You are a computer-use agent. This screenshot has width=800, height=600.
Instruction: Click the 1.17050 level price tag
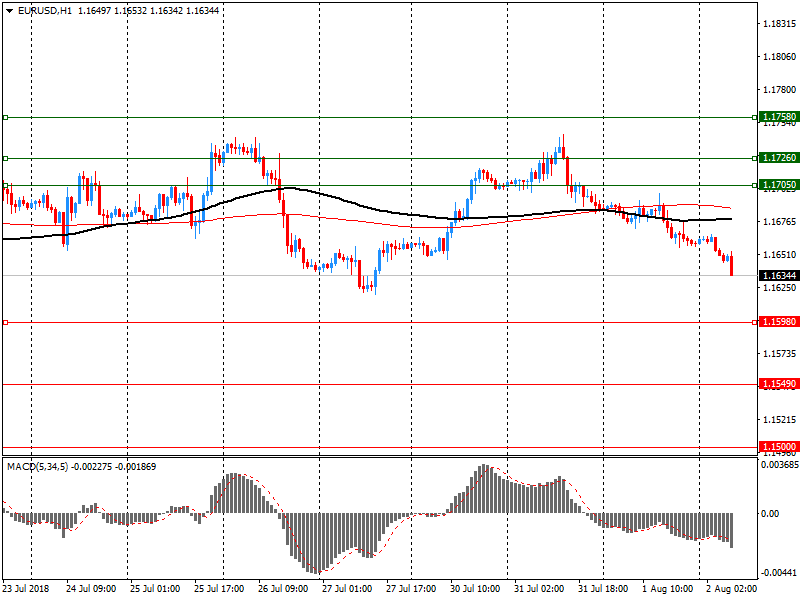tap(778, 185)
